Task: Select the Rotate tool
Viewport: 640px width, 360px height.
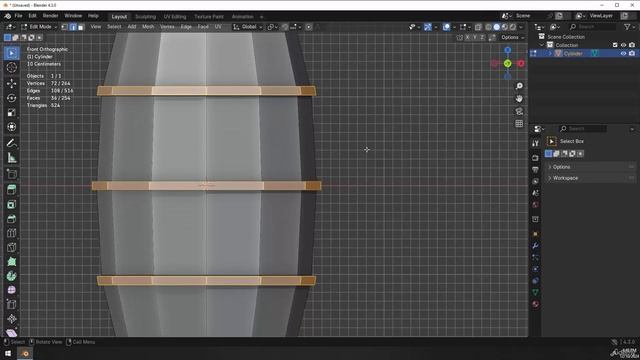Action: tap(11, 98)
